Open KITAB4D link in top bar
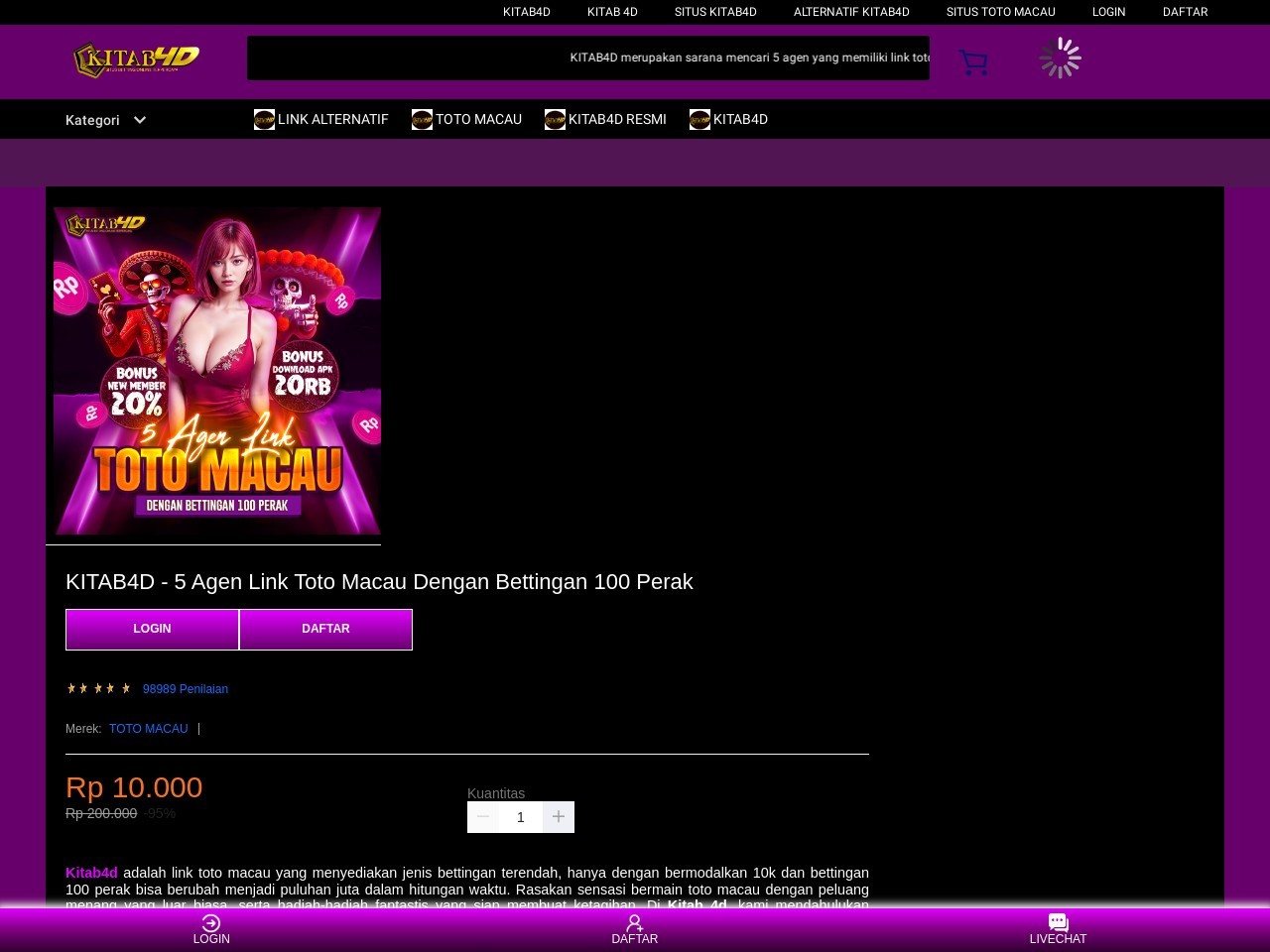1270x952 pixels. coord(527,12)
